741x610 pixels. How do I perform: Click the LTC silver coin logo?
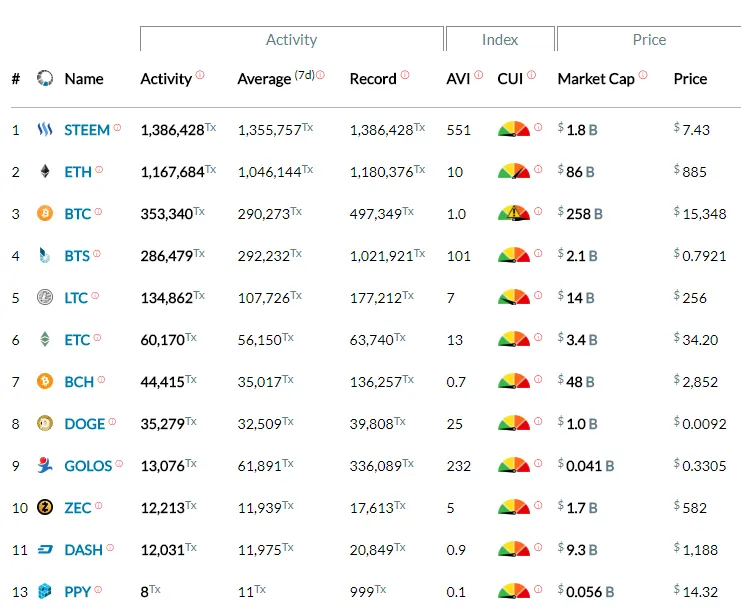45,297
